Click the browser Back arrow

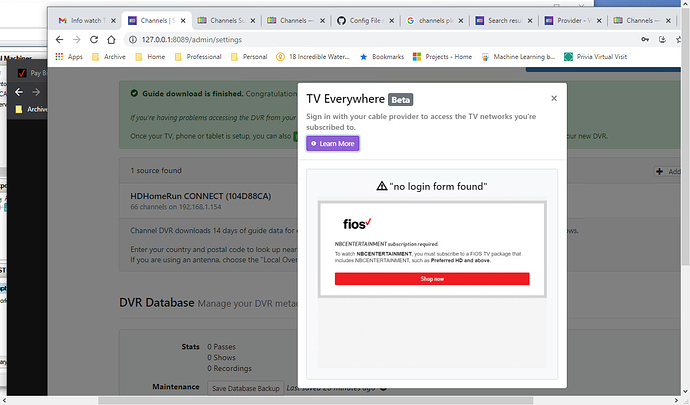click(x=59, y=40)
